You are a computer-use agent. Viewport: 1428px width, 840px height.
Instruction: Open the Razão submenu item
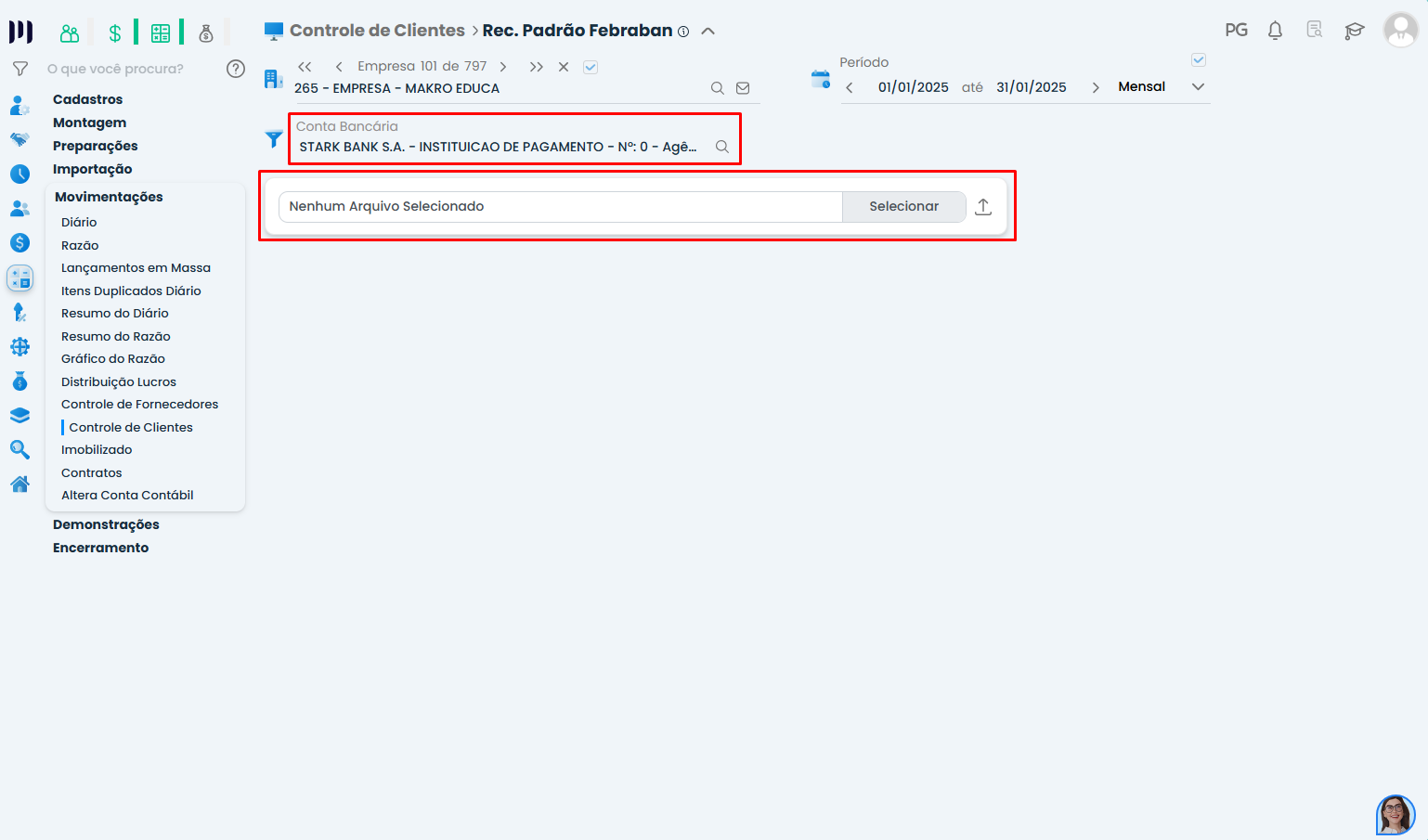[80, 245]
